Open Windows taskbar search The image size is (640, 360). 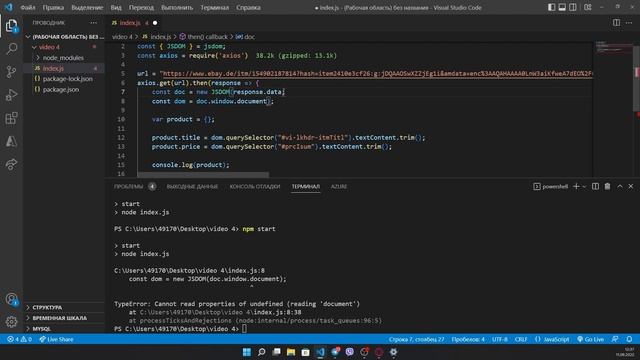click(x=262, y=352)
